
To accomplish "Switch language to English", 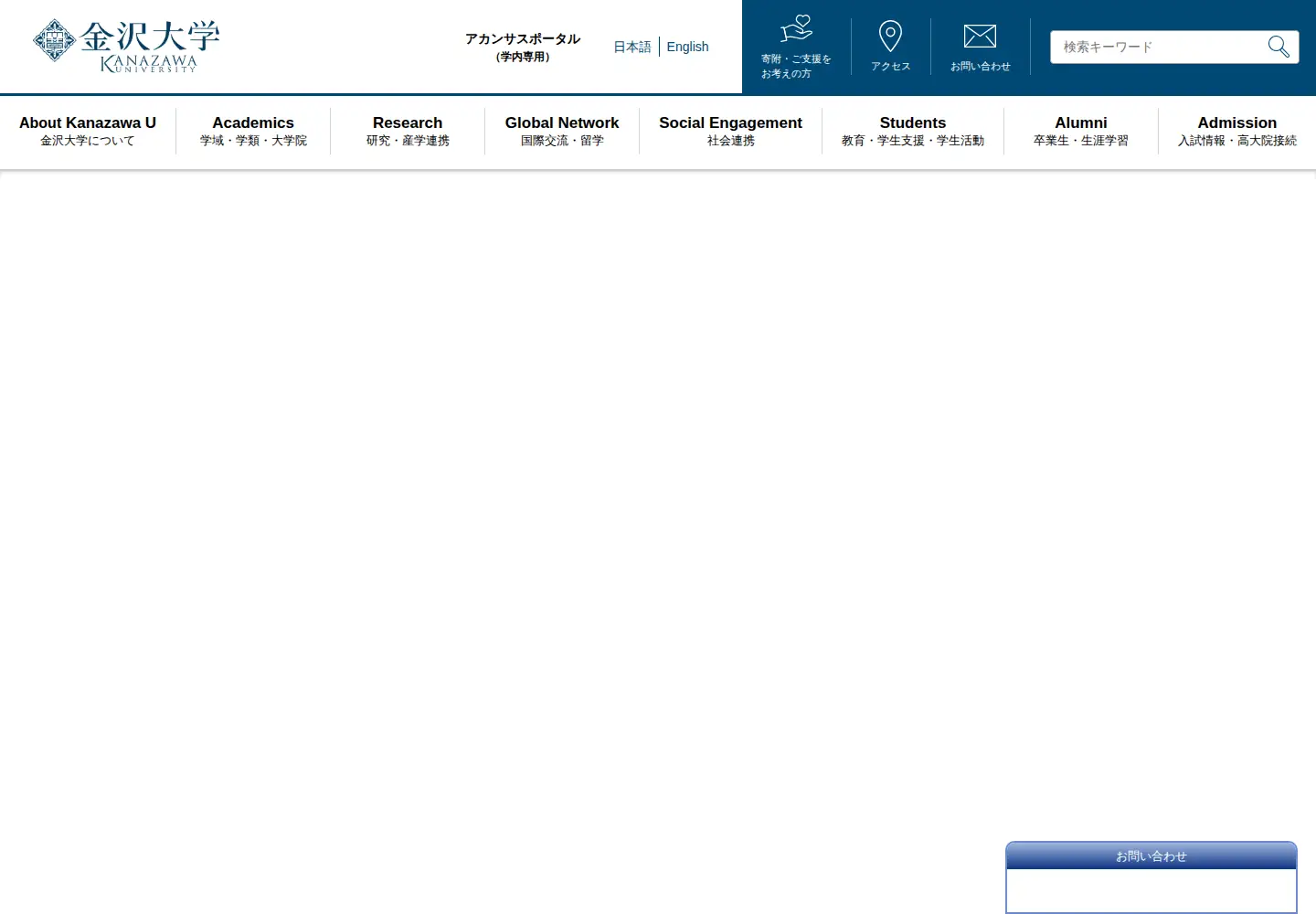I will click(x=687, y=47).
